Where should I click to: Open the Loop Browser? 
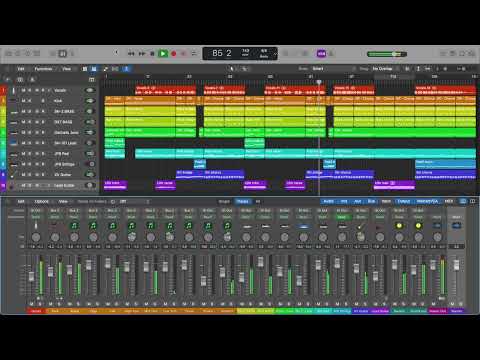click(462, 53)
